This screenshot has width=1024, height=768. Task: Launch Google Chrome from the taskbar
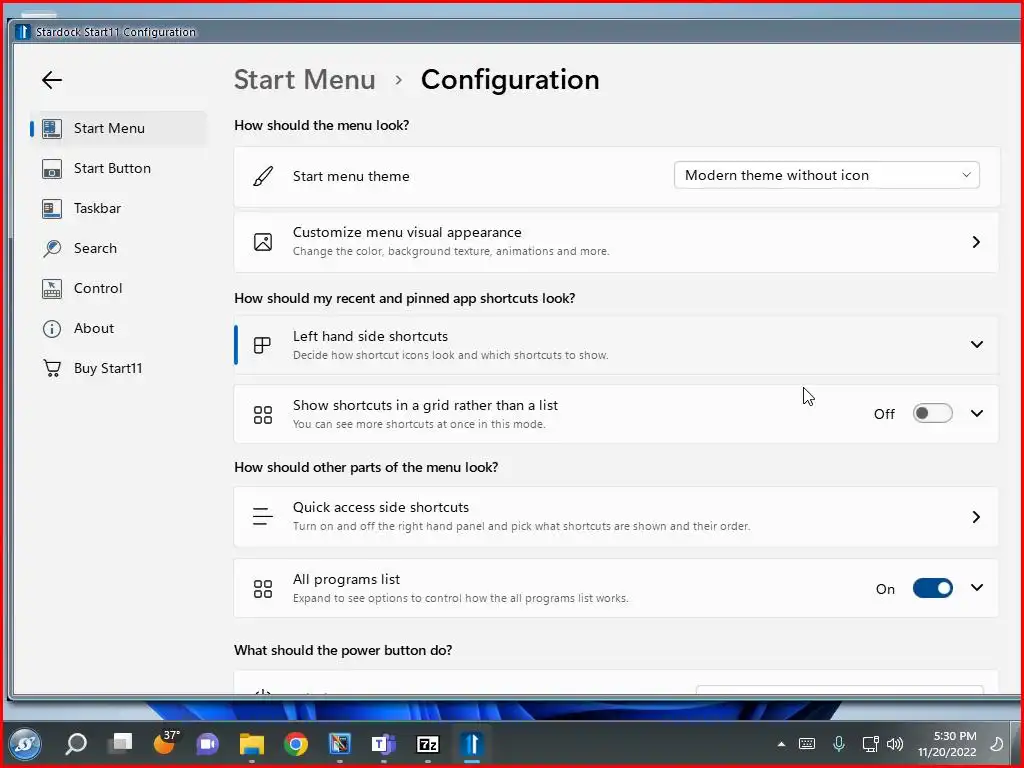pyautogui.click(x=296, y=744)
